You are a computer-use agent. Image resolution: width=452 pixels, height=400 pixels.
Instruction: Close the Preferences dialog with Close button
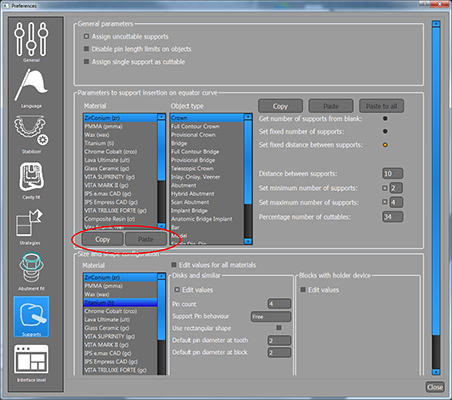click(435, 387)
